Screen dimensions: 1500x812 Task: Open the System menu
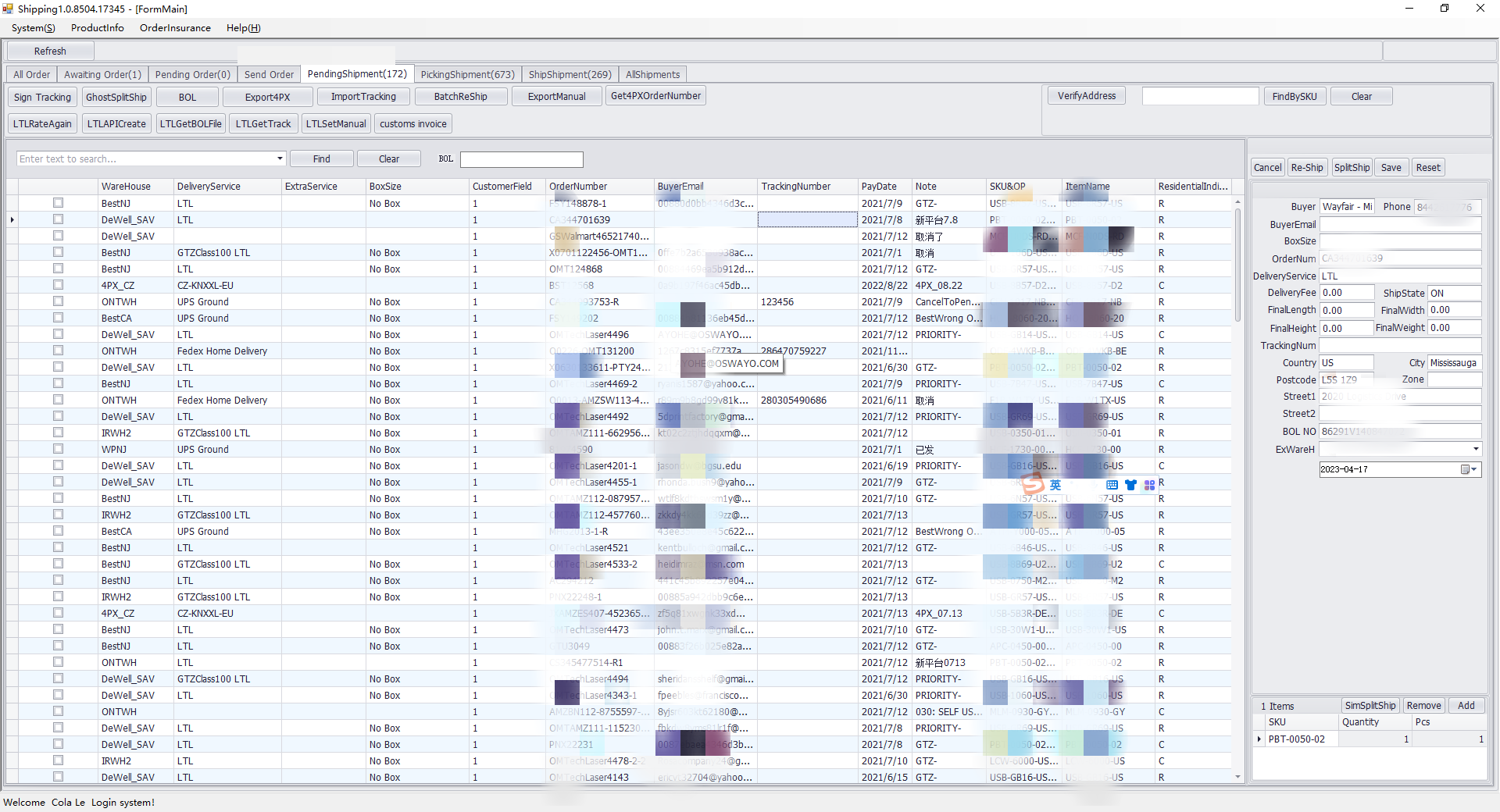pyautogui.click(x=33, y=28)
